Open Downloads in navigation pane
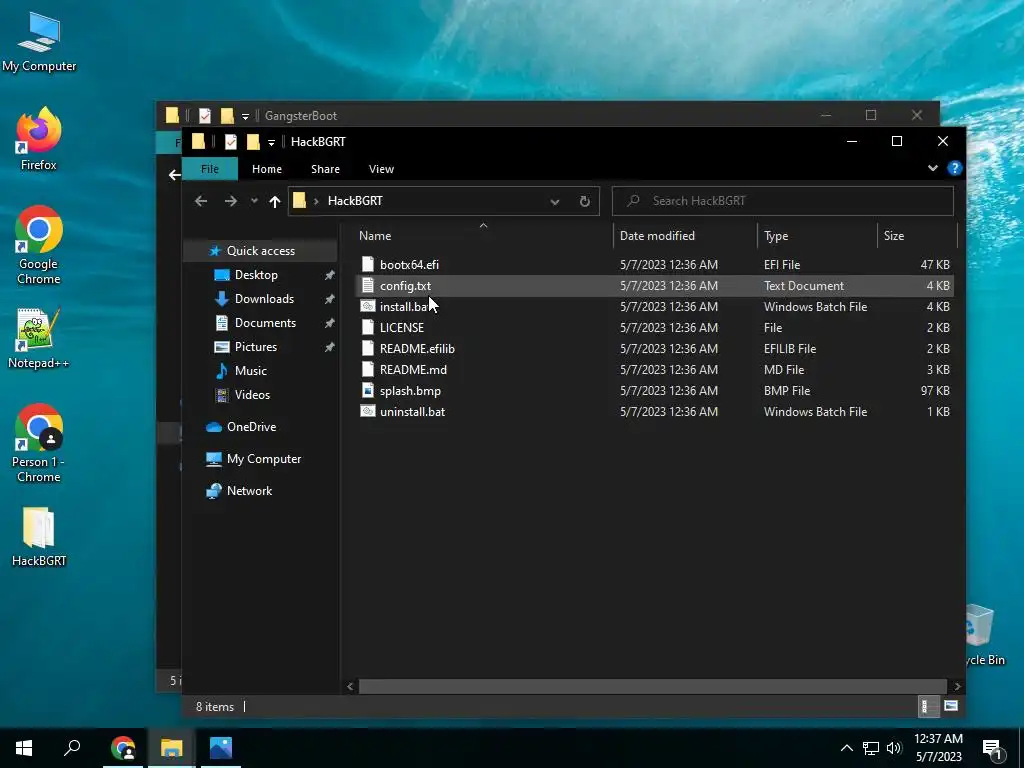Screen dimensions: 1024x768 pyautogui.click(x=264, y=299)
